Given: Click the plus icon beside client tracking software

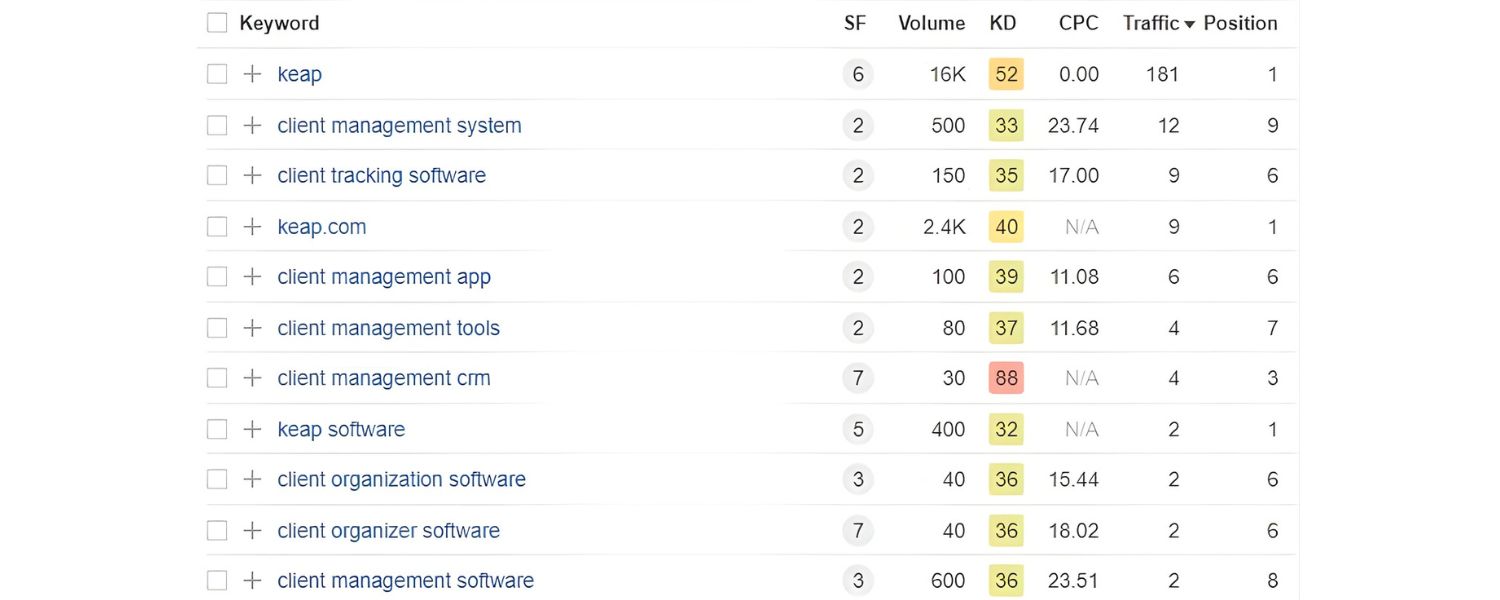Looking at the screenshot, I should point(251,175).
